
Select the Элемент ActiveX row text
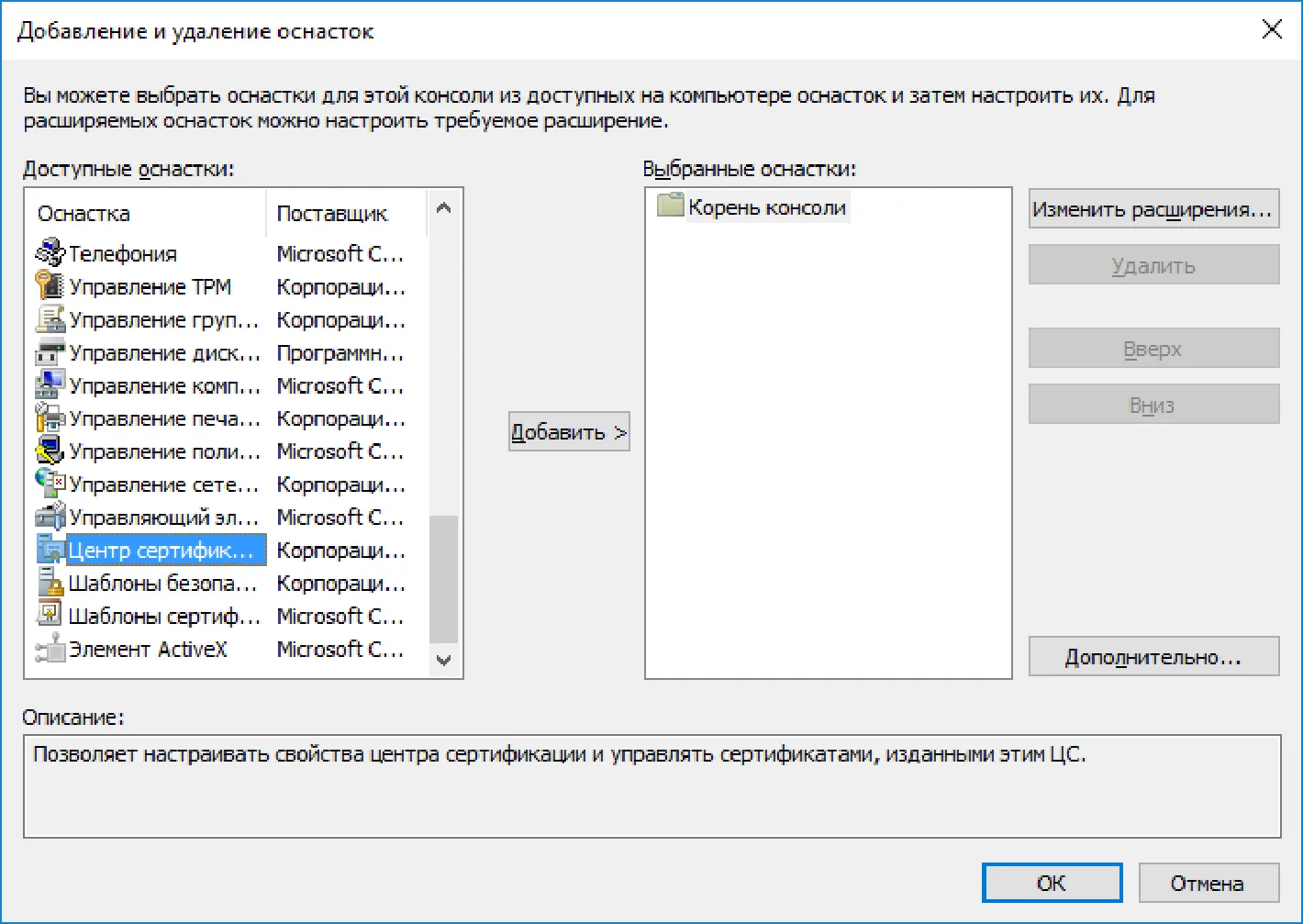[148, 649]
